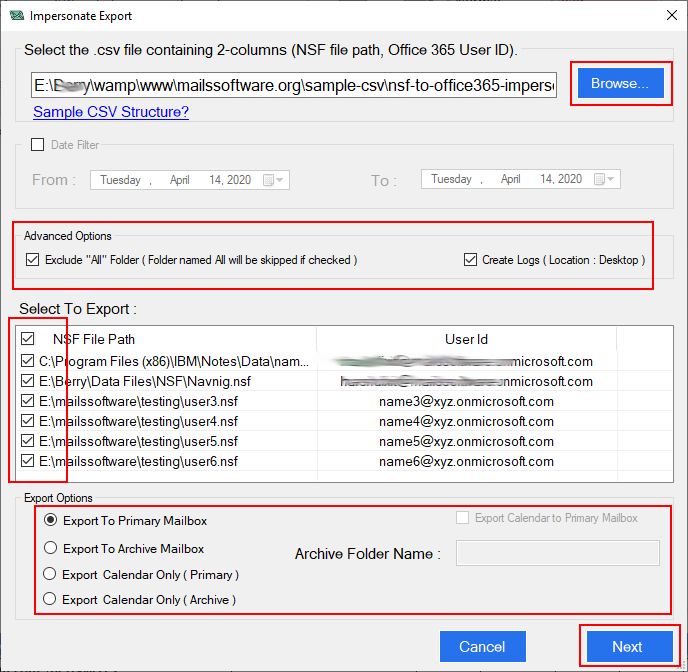Click Browse to select CSV file

[x=620, y=83]
